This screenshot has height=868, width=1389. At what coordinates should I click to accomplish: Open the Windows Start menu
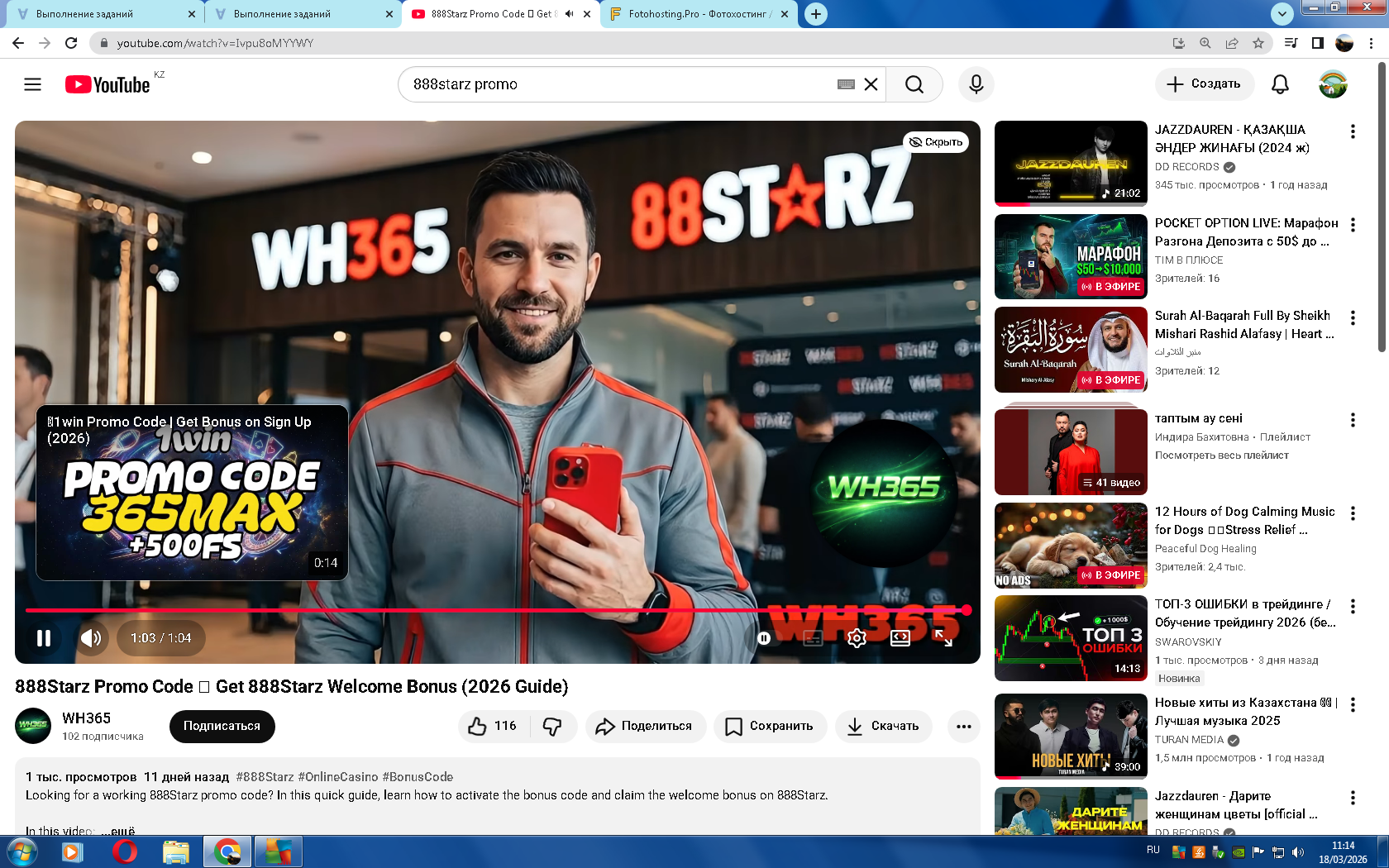tap(21, 851)
